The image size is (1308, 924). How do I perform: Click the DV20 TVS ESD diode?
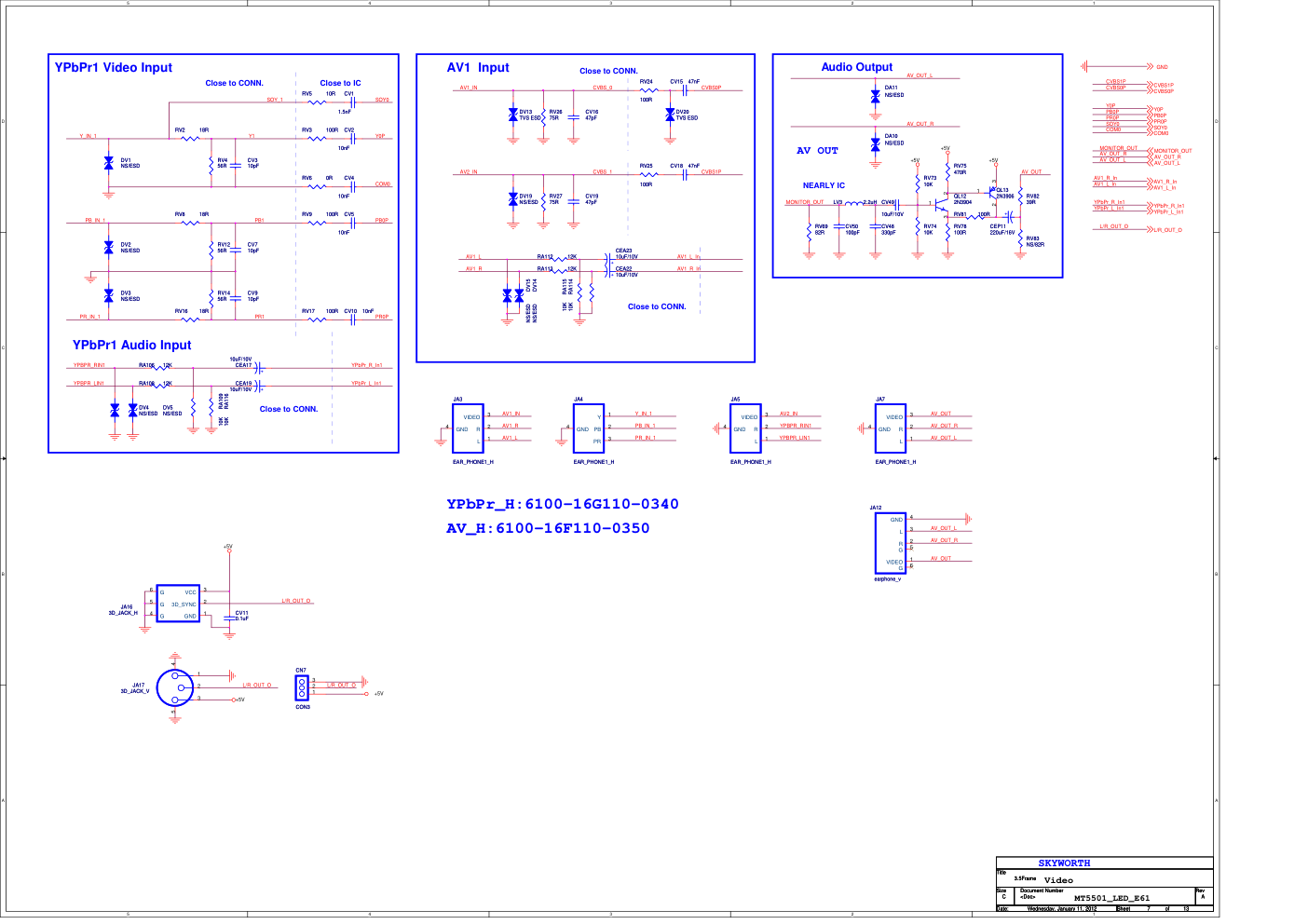coord(670,115)
